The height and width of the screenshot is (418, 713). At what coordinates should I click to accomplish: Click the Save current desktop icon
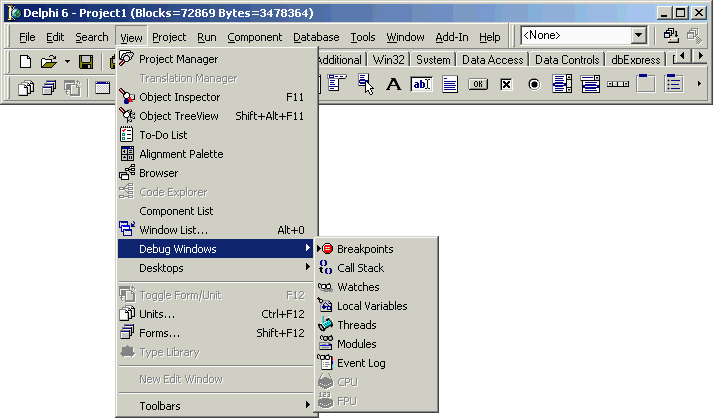coord(671,35)
